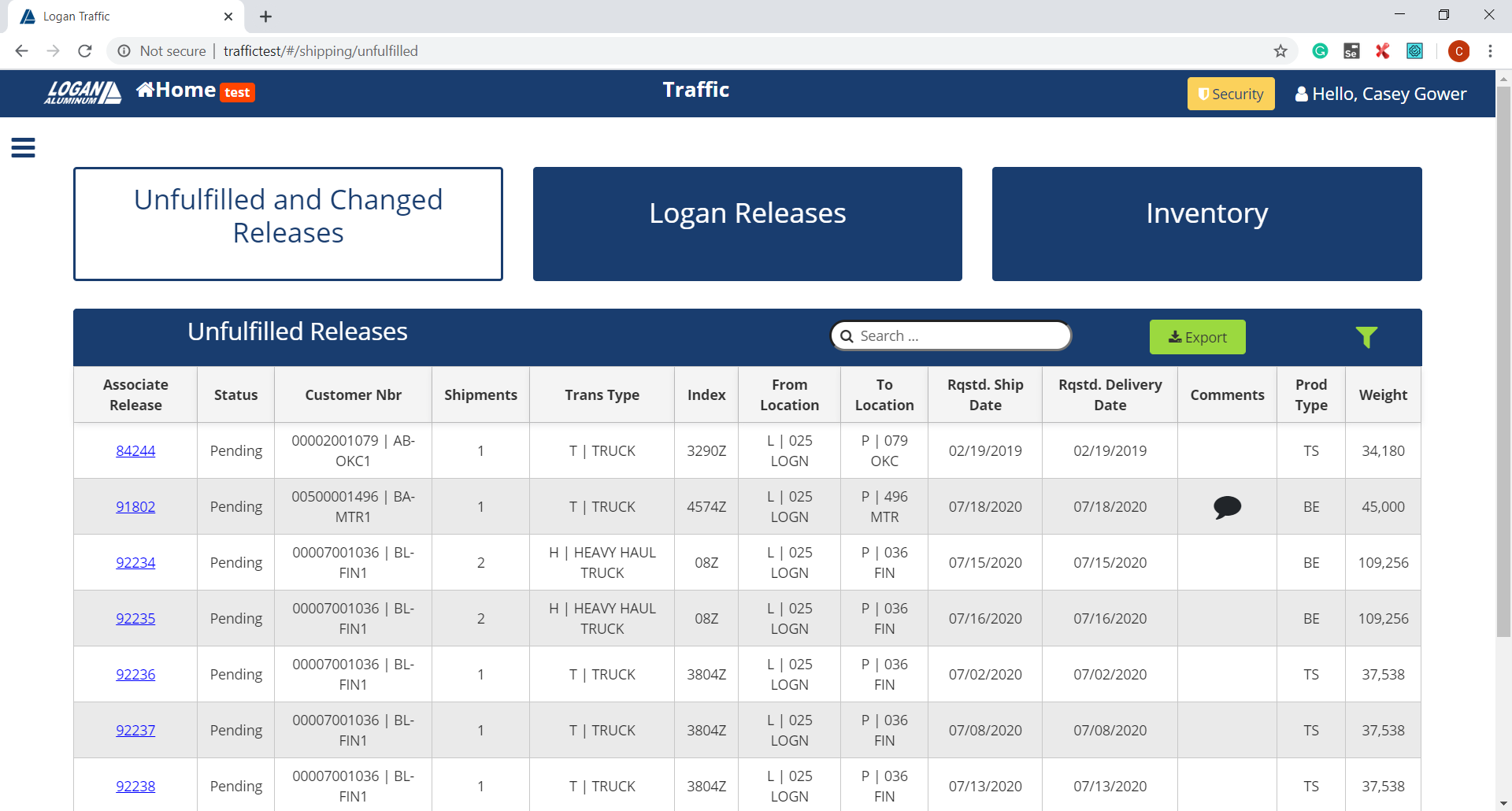Click customer 00002001079 | AB-OKC1 cell
1512x811 pixels.
tap(353, 451)
